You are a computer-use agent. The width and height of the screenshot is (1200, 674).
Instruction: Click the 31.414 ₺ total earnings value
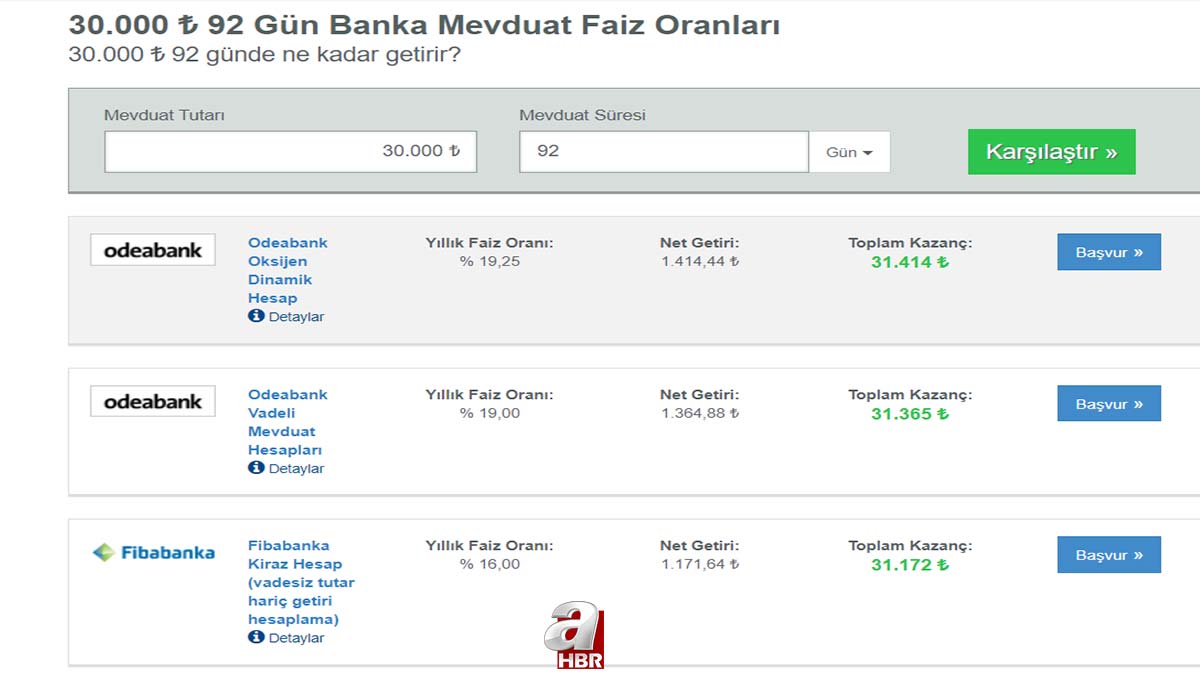(909, 262)
